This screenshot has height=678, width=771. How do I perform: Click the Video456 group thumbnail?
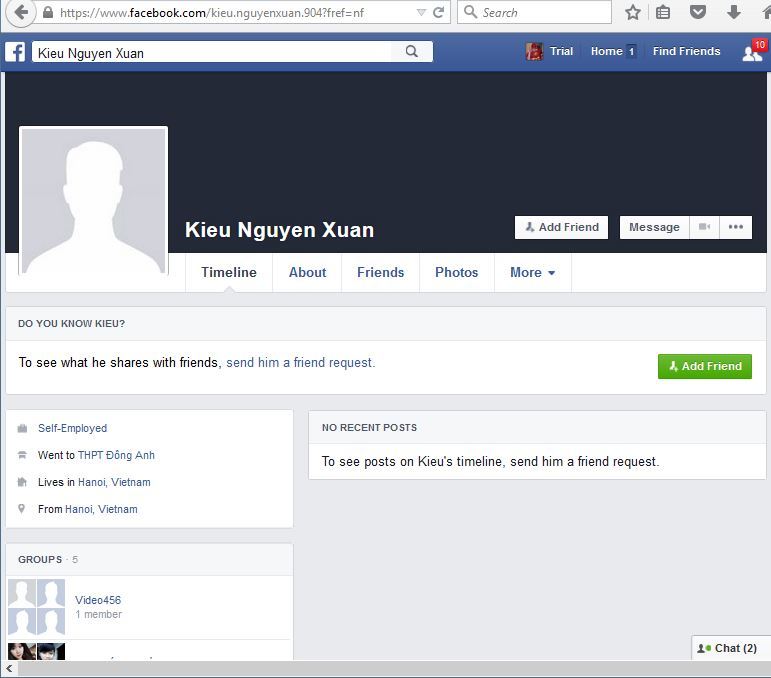pyautogui.click(x=36, y=607)
